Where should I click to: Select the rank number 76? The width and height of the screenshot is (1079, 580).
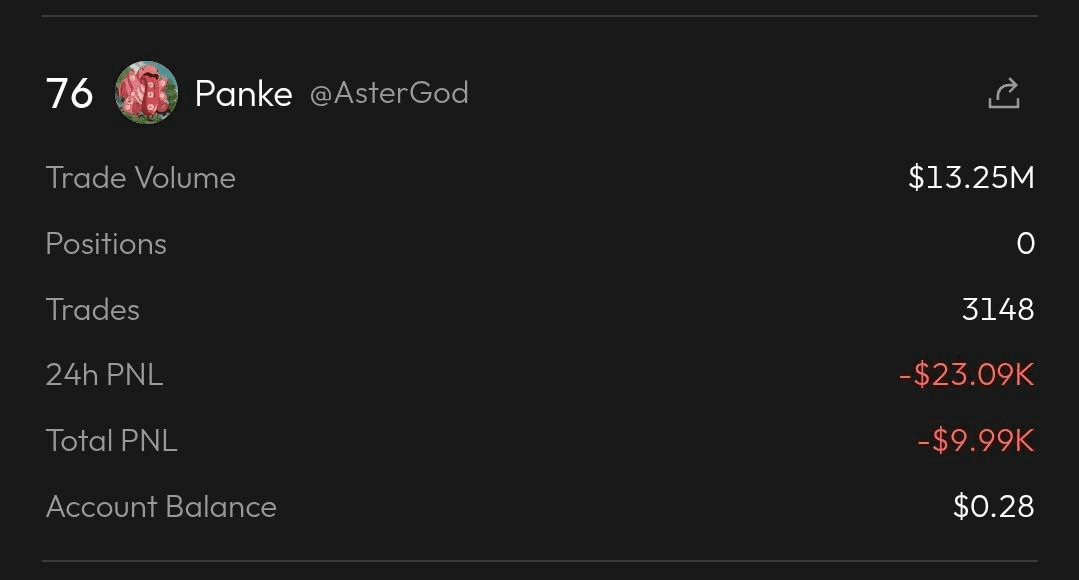70,94
